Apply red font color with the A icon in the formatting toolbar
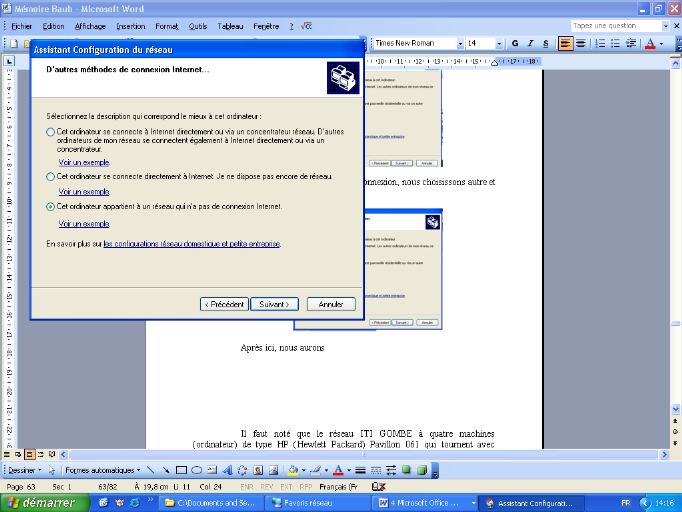Screen dimensions: 682x512 [x=650, y=43]
